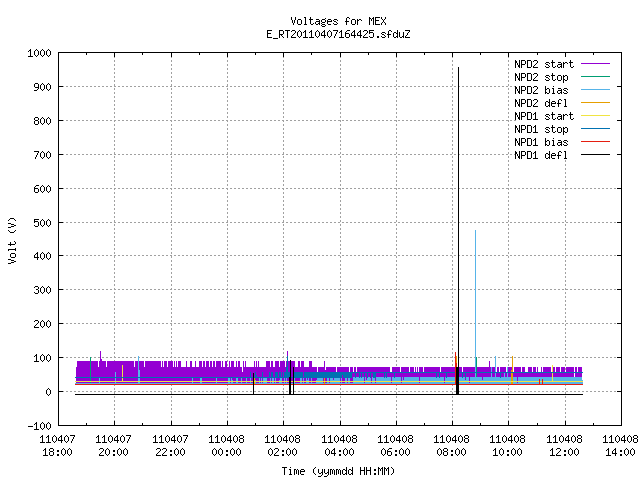Click the red NPD1 bias legend line

pyautogui.click(x=595, y=142)
